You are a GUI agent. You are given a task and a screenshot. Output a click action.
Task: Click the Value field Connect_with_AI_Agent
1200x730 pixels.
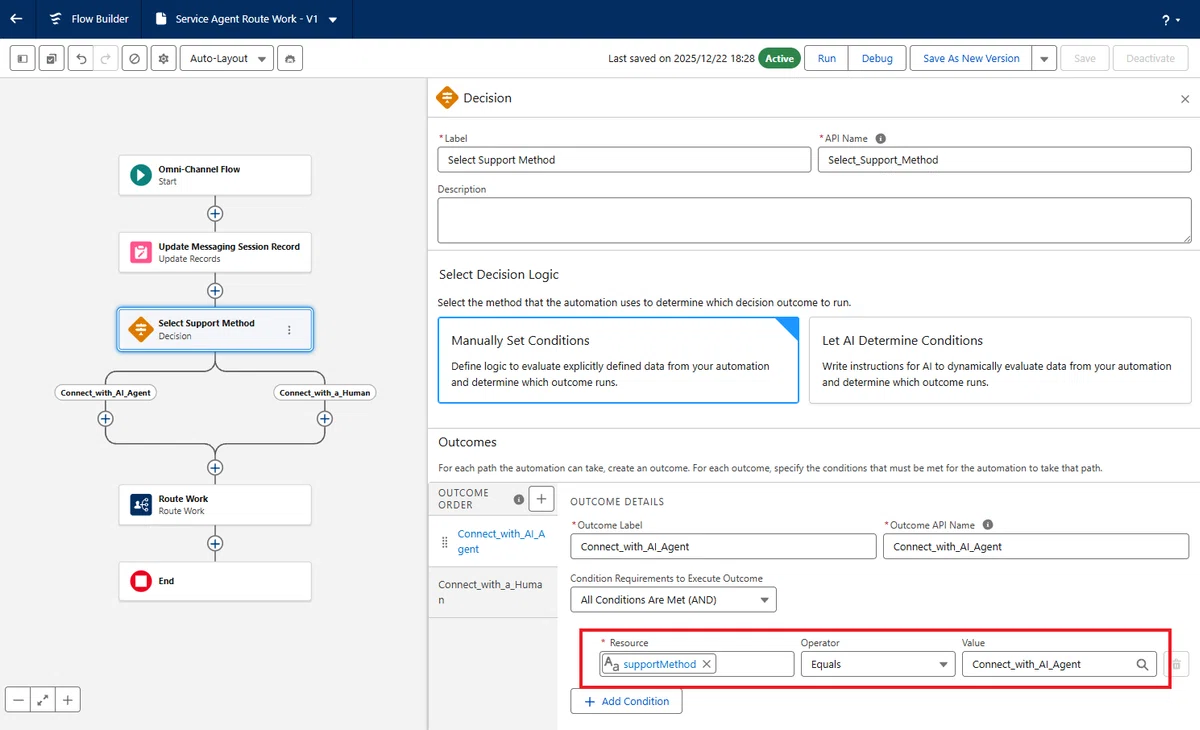click(x=1059, y=664)
